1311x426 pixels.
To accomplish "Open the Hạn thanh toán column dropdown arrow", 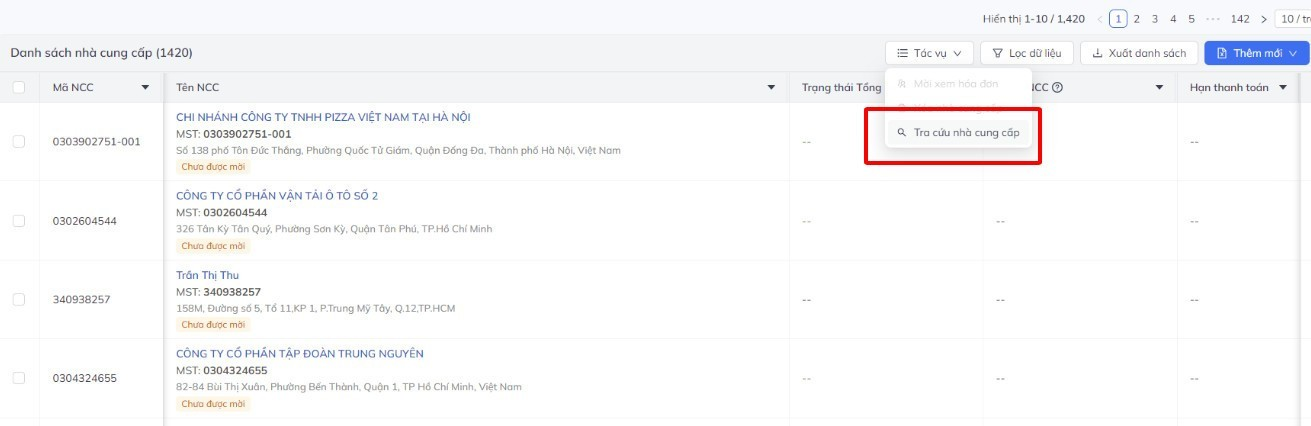I will coord(1283,88).
